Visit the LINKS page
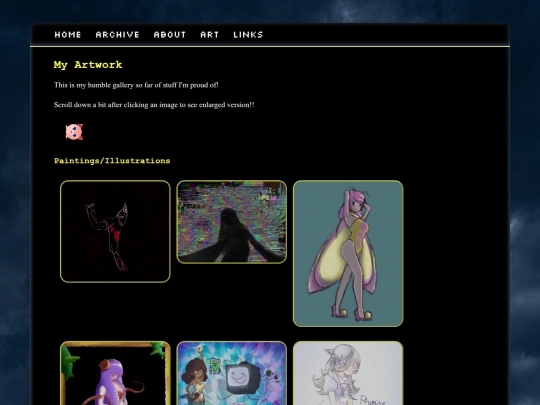The image size is (540, 405). point(248,35)
